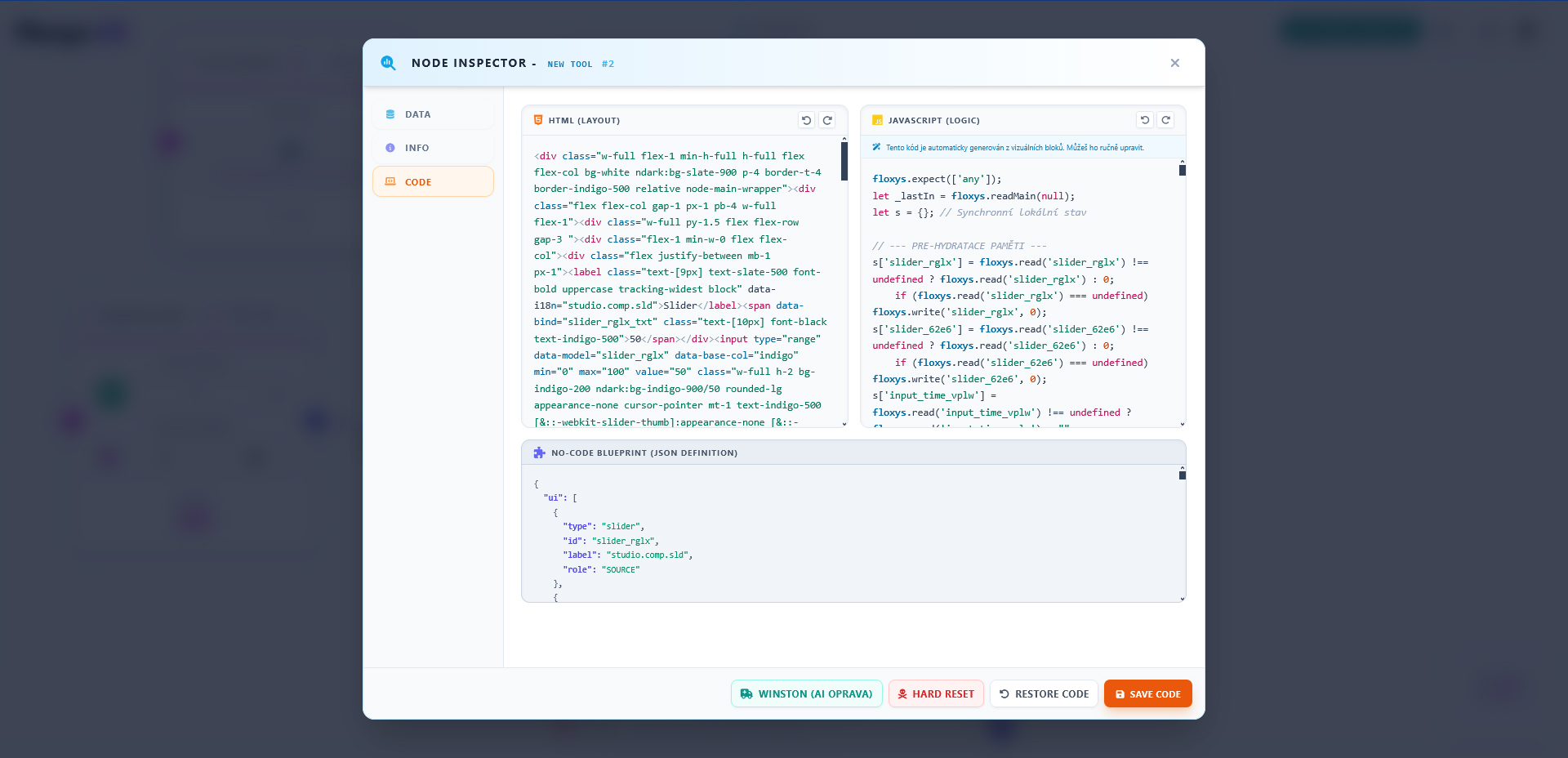Click the comment "// --- PRE-HYDRATACE PAMĚTI ---"
The image size is (1568, 758).
coord(960,246)
